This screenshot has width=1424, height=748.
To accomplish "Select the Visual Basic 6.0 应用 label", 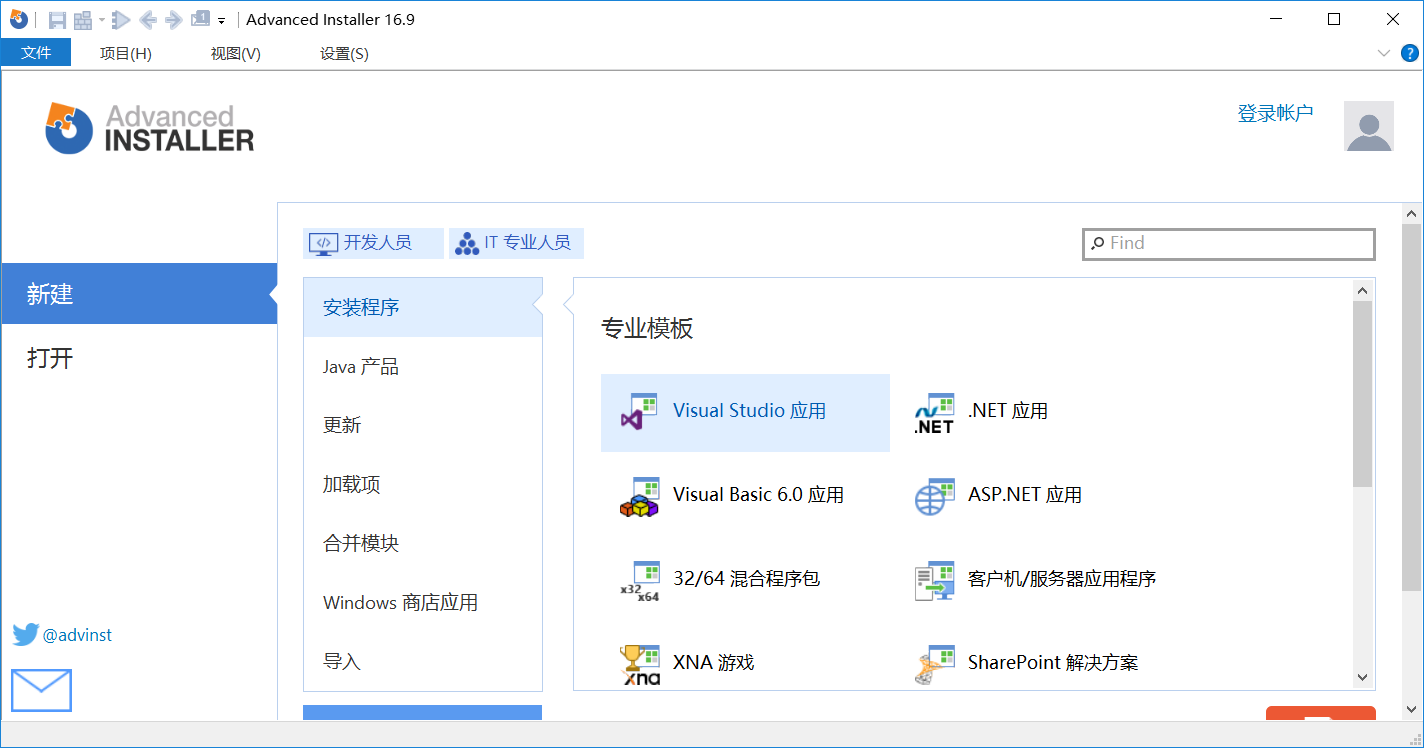I will 759,495.
